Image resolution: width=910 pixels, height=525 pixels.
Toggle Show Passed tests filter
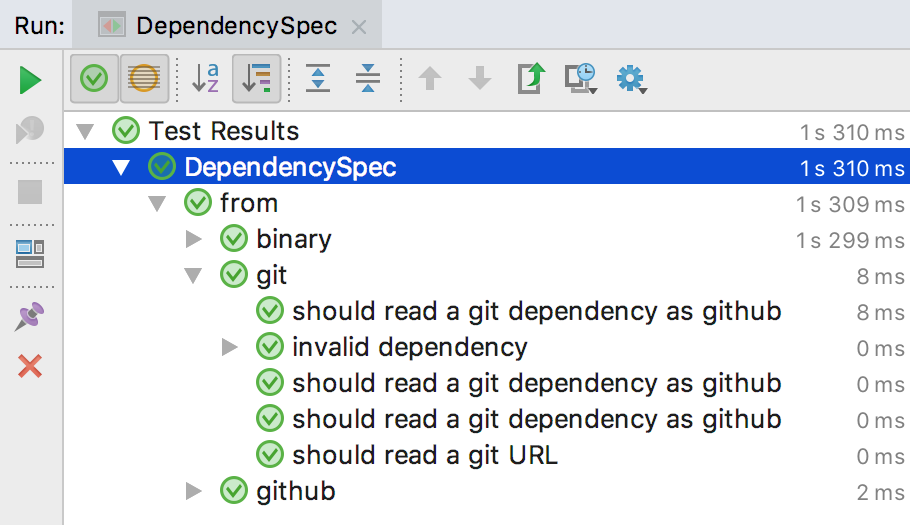[94, 78]
